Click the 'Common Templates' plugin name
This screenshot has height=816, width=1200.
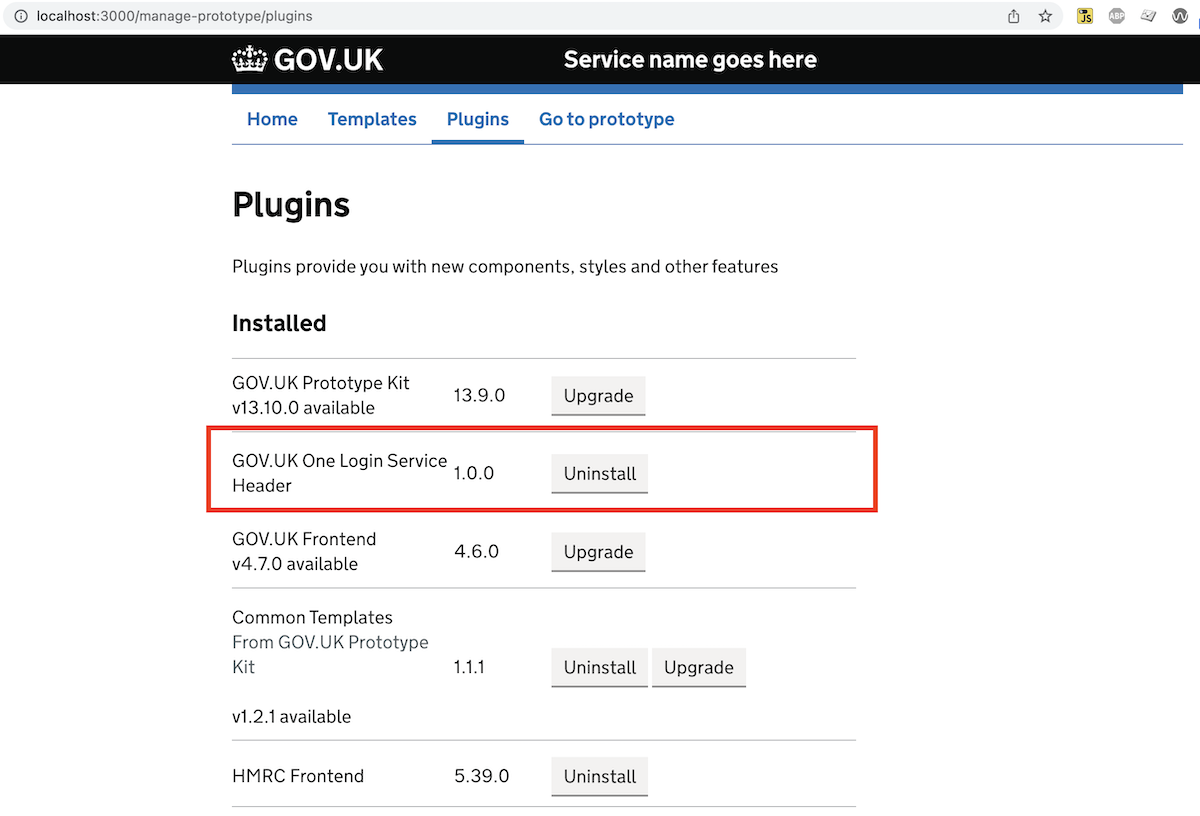pyautogui.click(x=312, y=617)
